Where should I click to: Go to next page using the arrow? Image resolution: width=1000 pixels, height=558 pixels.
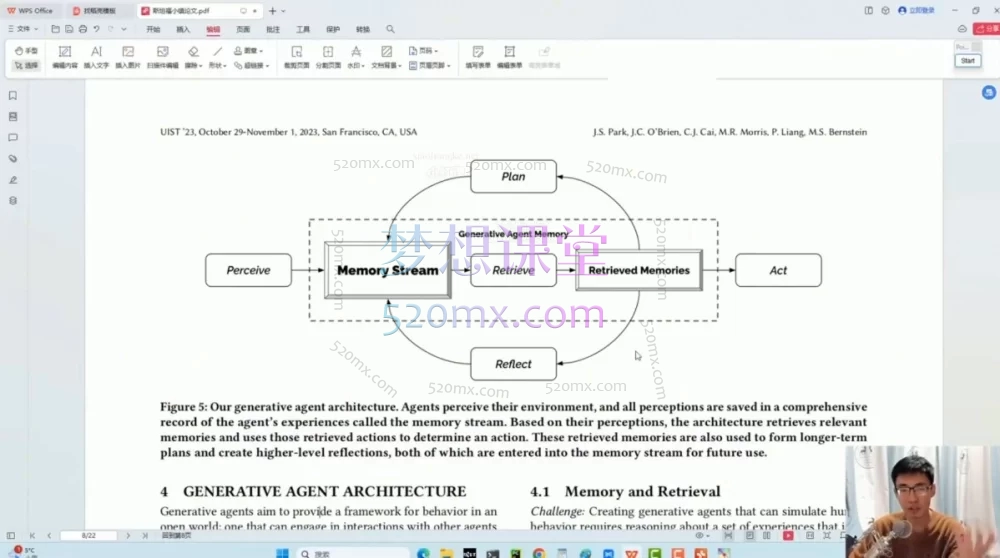click(128, 536)
